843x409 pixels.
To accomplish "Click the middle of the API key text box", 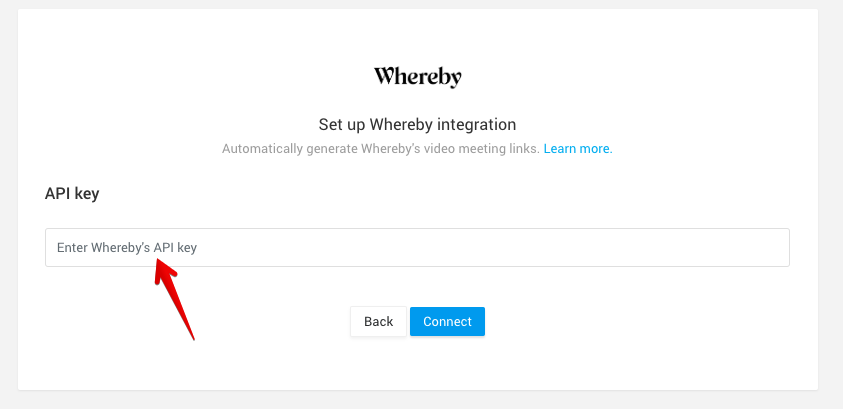I will coord(417,247).
